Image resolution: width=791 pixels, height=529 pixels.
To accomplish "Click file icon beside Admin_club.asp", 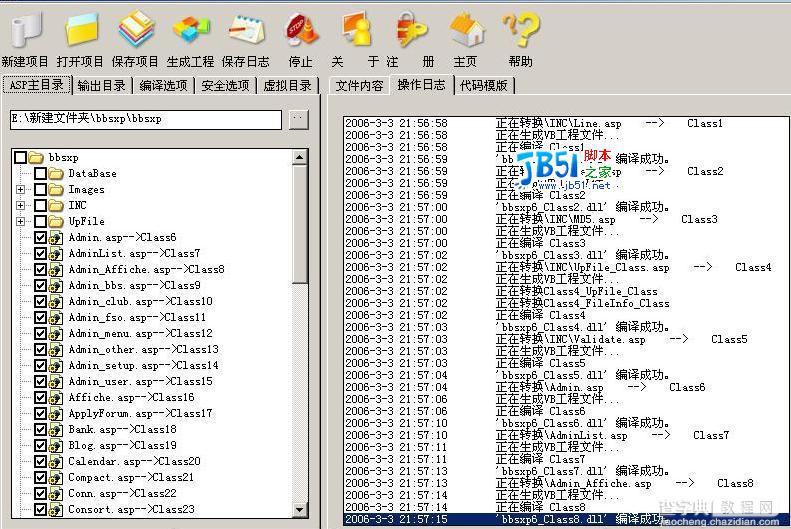I will (56, 302).
